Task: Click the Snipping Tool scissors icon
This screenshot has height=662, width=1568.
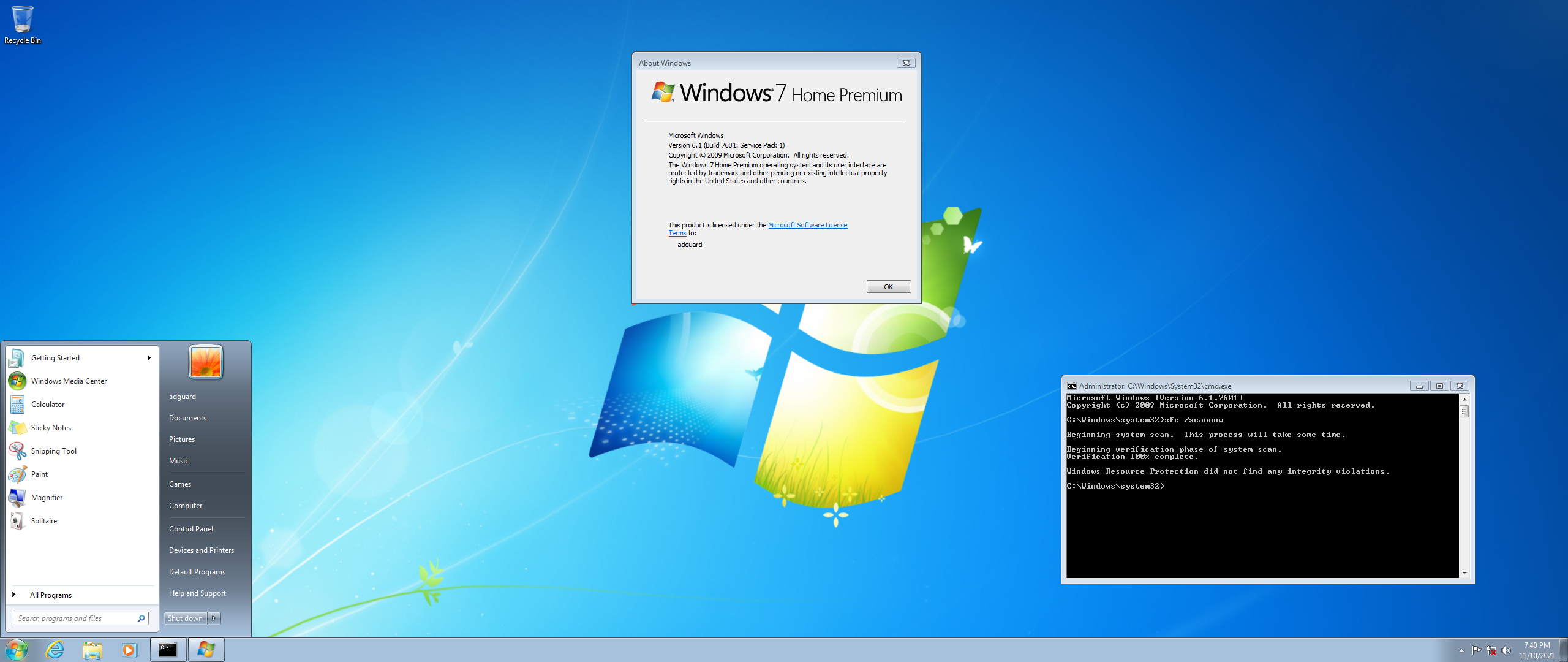Action: click(17, 451)
